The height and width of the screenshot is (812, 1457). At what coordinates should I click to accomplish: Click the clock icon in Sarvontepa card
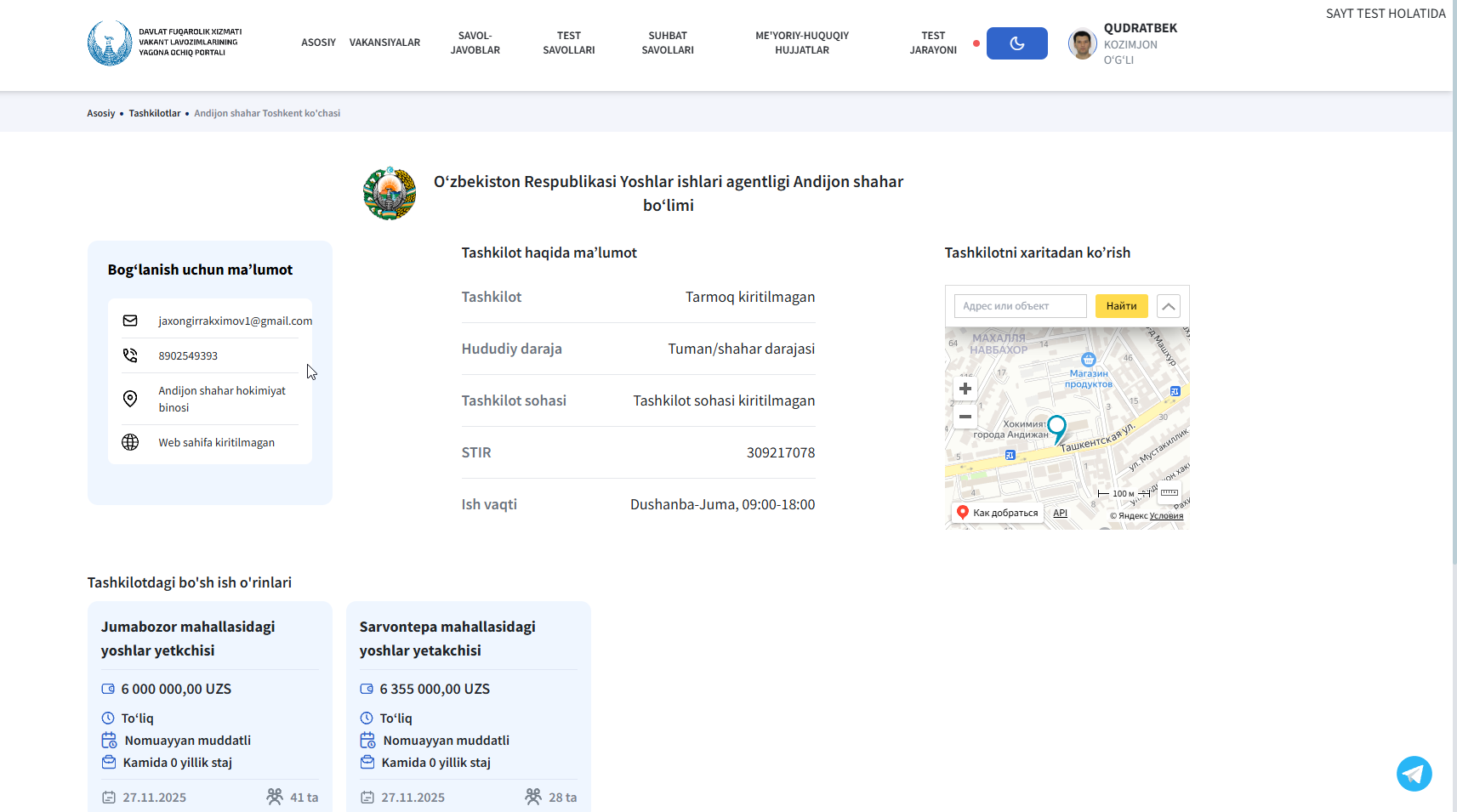coord(367,718)
